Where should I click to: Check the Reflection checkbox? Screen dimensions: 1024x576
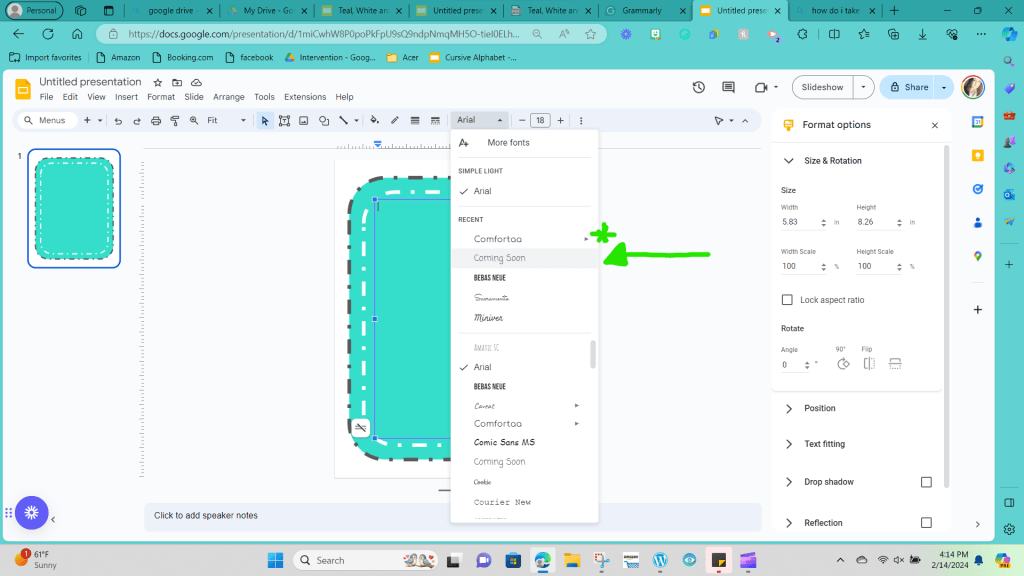click(x=926, y=523)
